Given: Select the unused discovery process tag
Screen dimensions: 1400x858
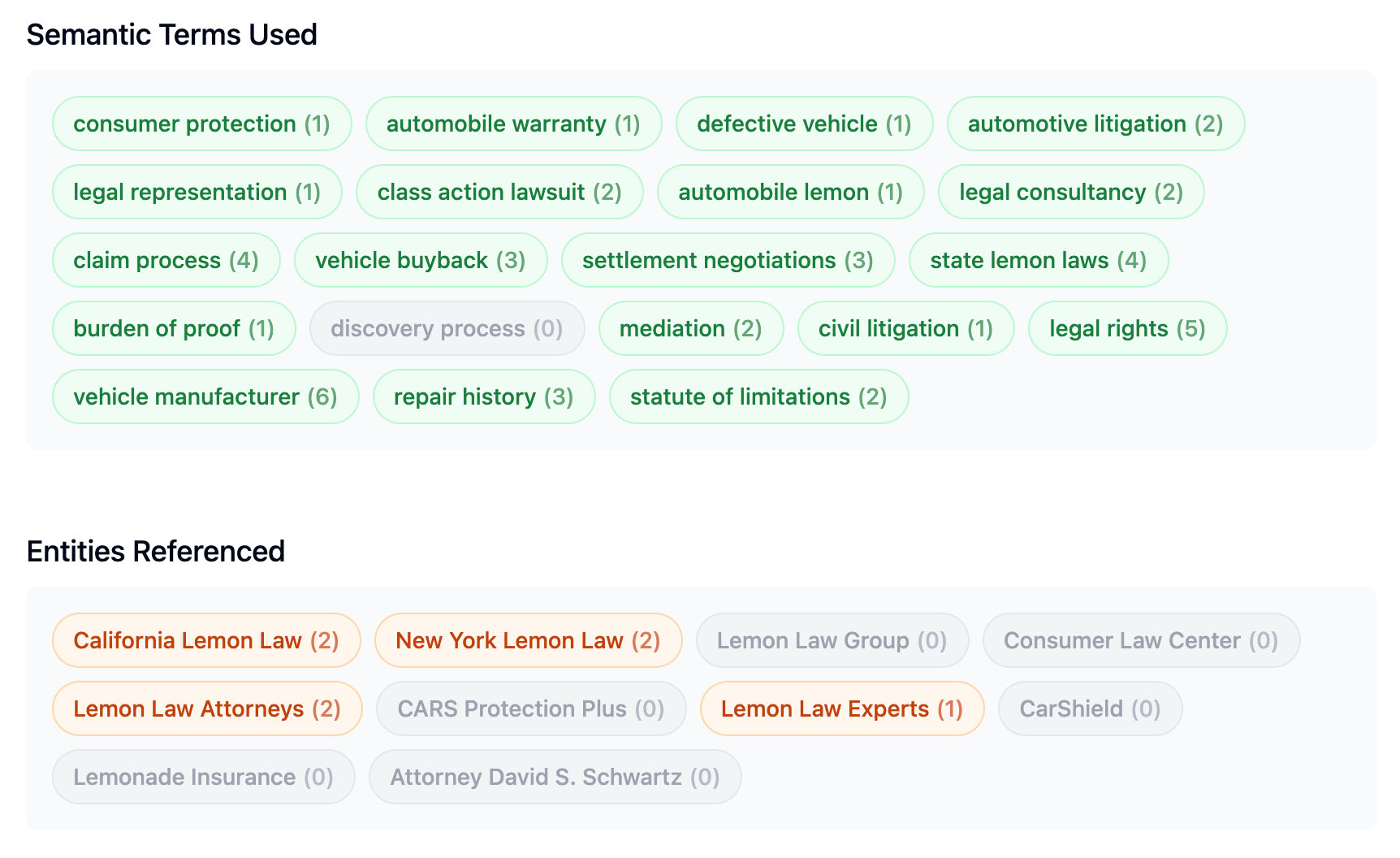Looking at the screenshot, I should click(447, 328).
